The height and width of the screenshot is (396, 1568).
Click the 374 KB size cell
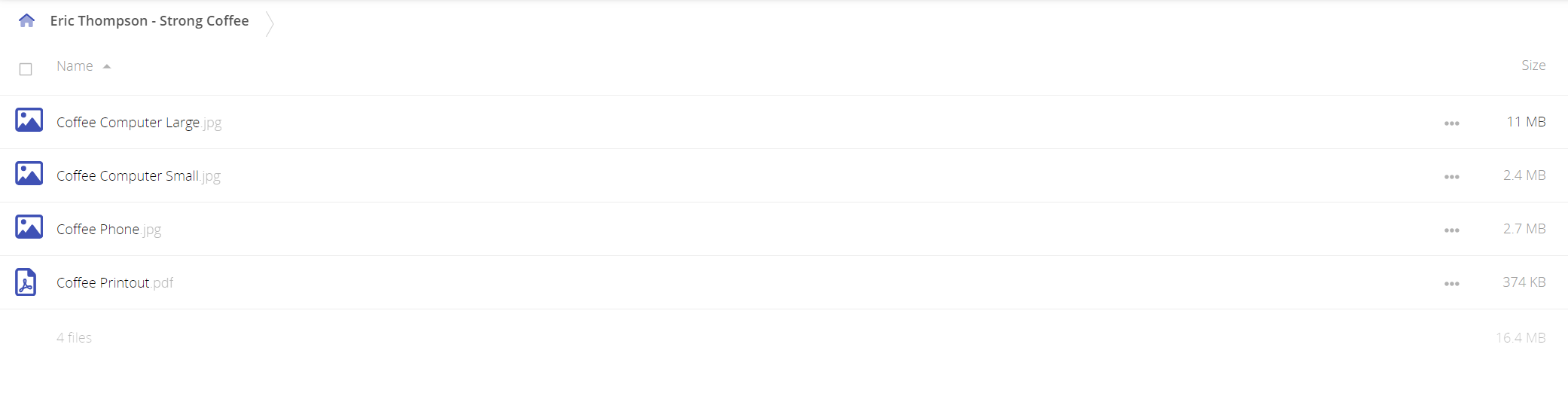pyautogui.click(x=1524, y=282)
